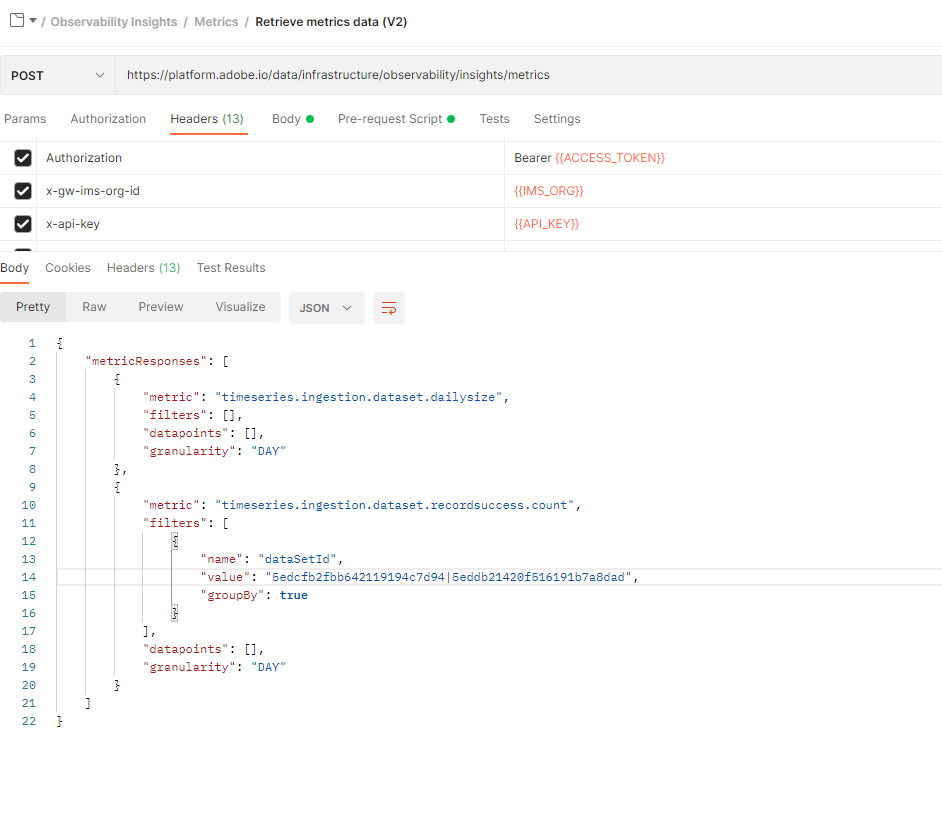Open the POST method dropdown
The width and height of the screenshot is (942, 815).
pos(57,75)
